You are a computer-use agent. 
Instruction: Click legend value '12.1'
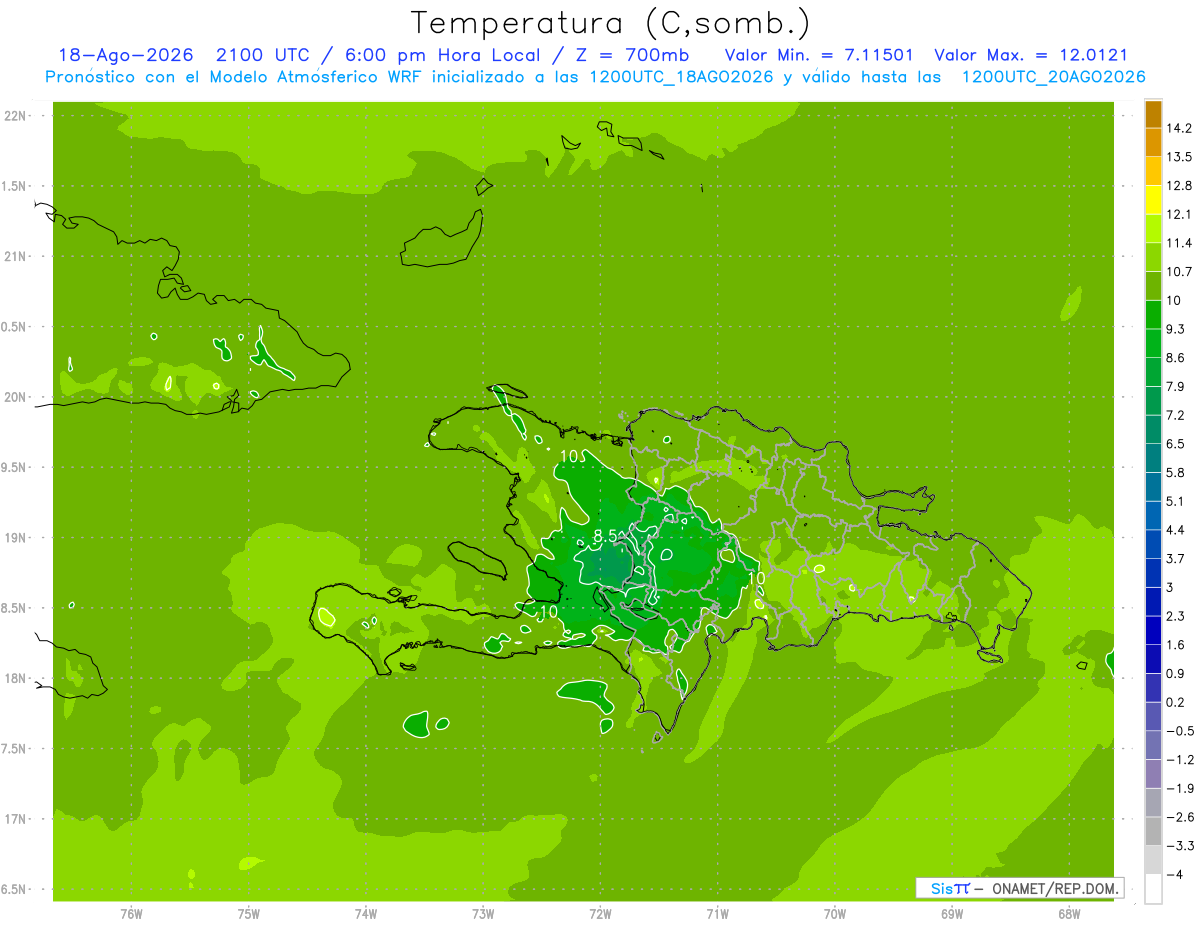click(x=1180, y=214)
